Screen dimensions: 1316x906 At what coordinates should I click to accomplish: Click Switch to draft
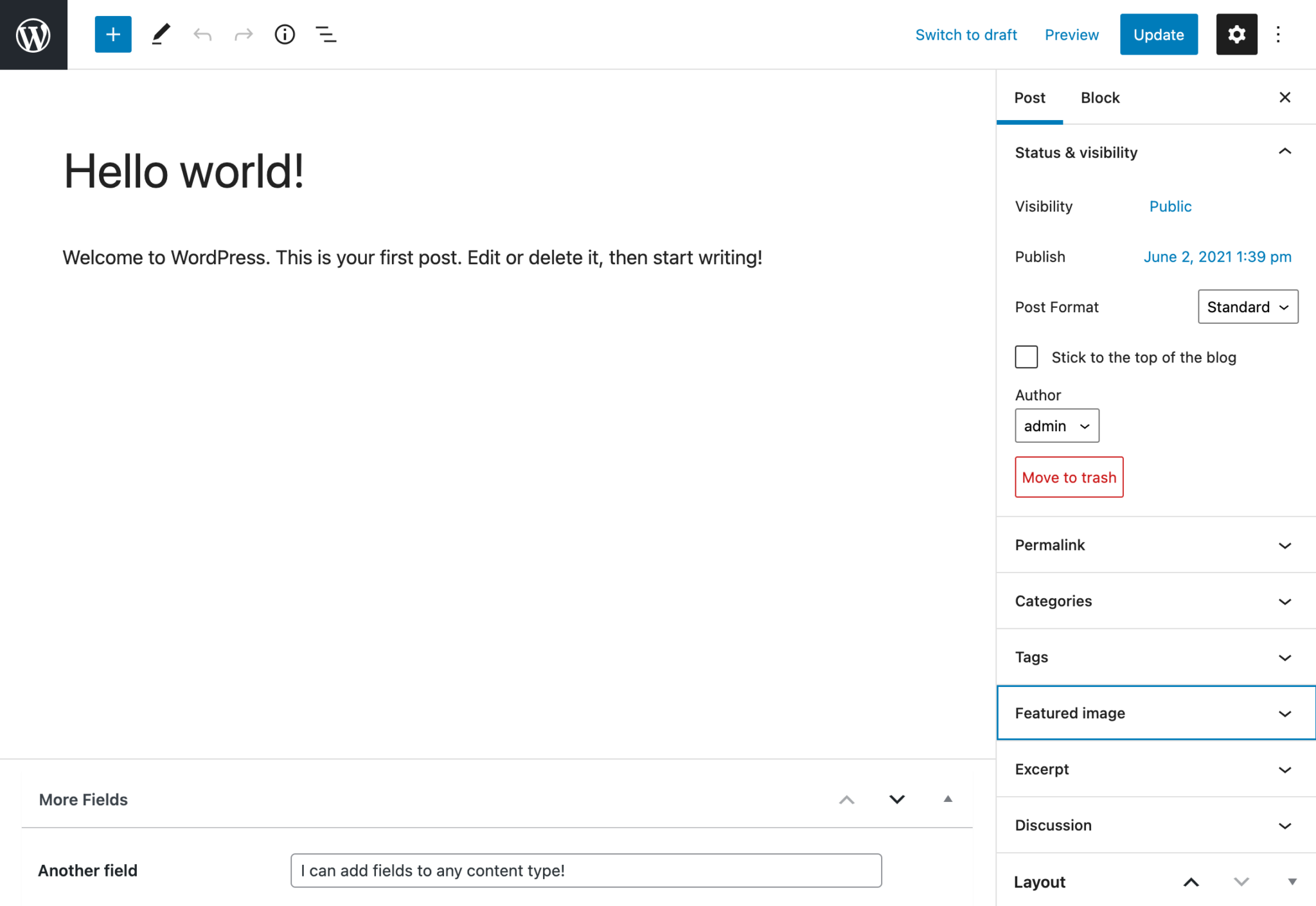click(966, 34)
